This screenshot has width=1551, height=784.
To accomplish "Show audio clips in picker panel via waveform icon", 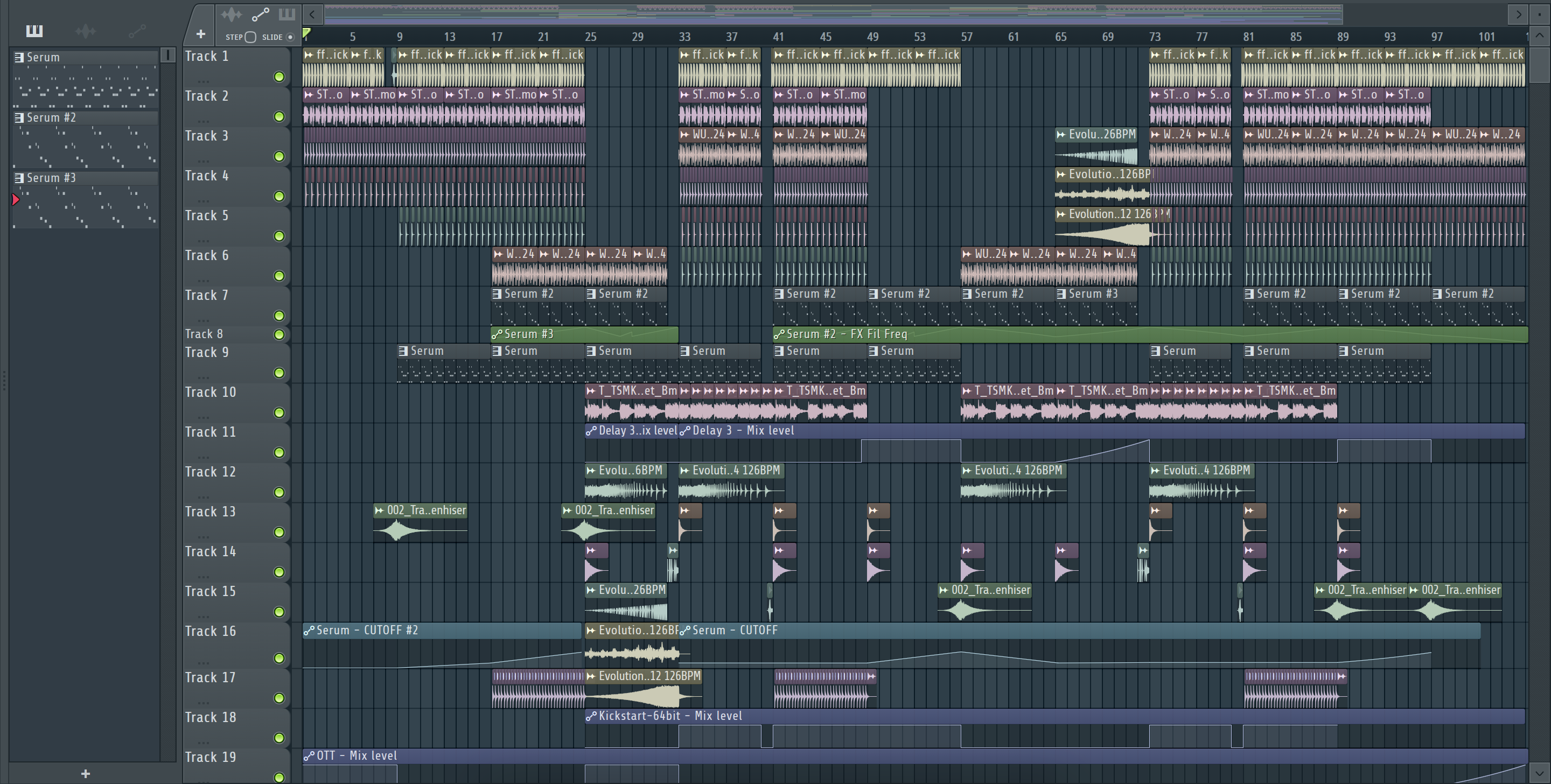I will (x=86, y=30).
